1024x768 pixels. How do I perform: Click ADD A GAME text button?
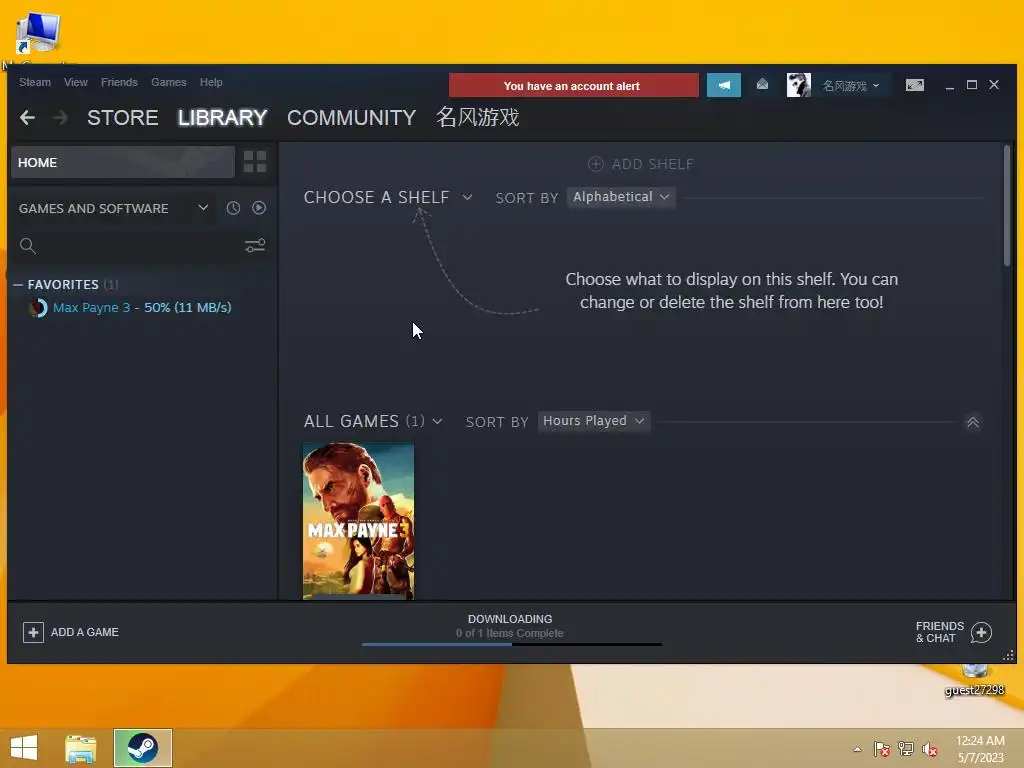point(85,632)
